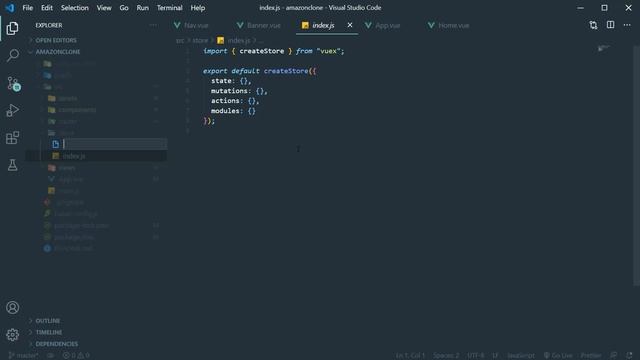
Task: Open the Terminal menu
Action: pyautogui.click(x=169, y=8)
